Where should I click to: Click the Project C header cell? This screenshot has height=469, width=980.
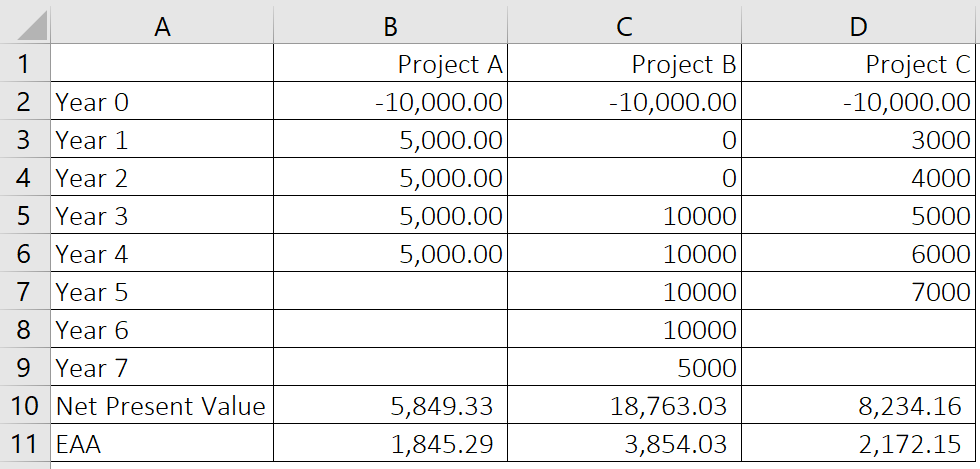[858, 64]
